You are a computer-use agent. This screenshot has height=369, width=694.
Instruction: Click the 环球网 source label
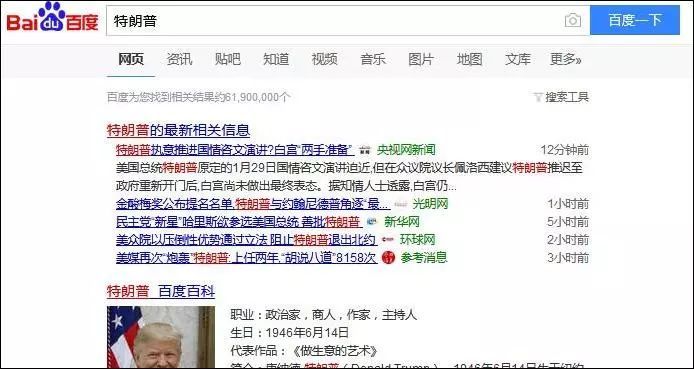pyautogui.click(x=418, y=240)
